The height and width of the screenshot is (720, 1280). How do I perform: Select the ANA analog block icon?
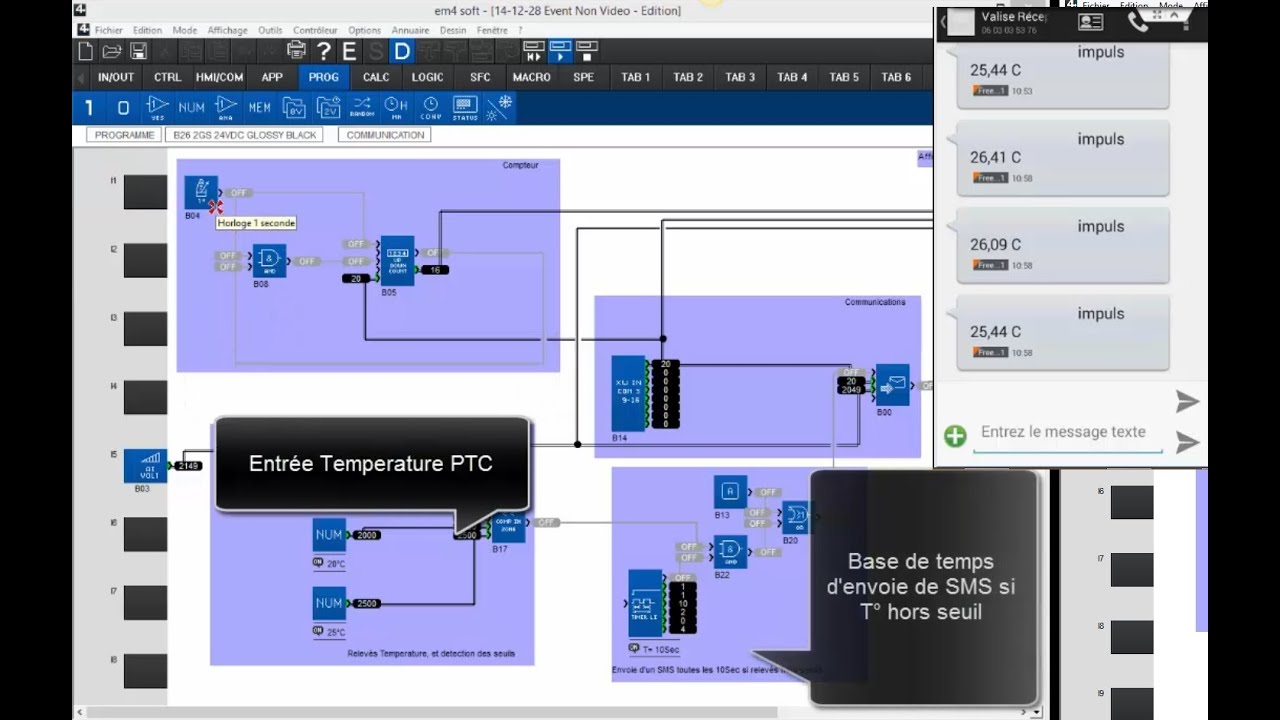pos(226,107)
